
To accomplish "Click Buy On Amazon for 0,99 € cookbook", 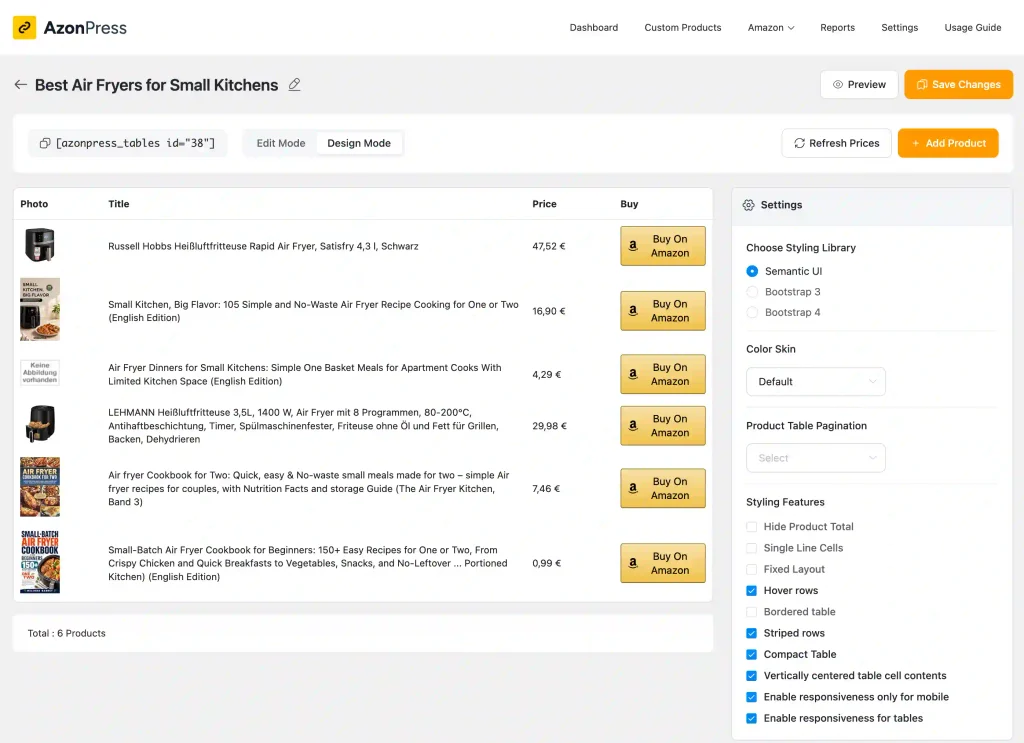I will pos(662,563).
